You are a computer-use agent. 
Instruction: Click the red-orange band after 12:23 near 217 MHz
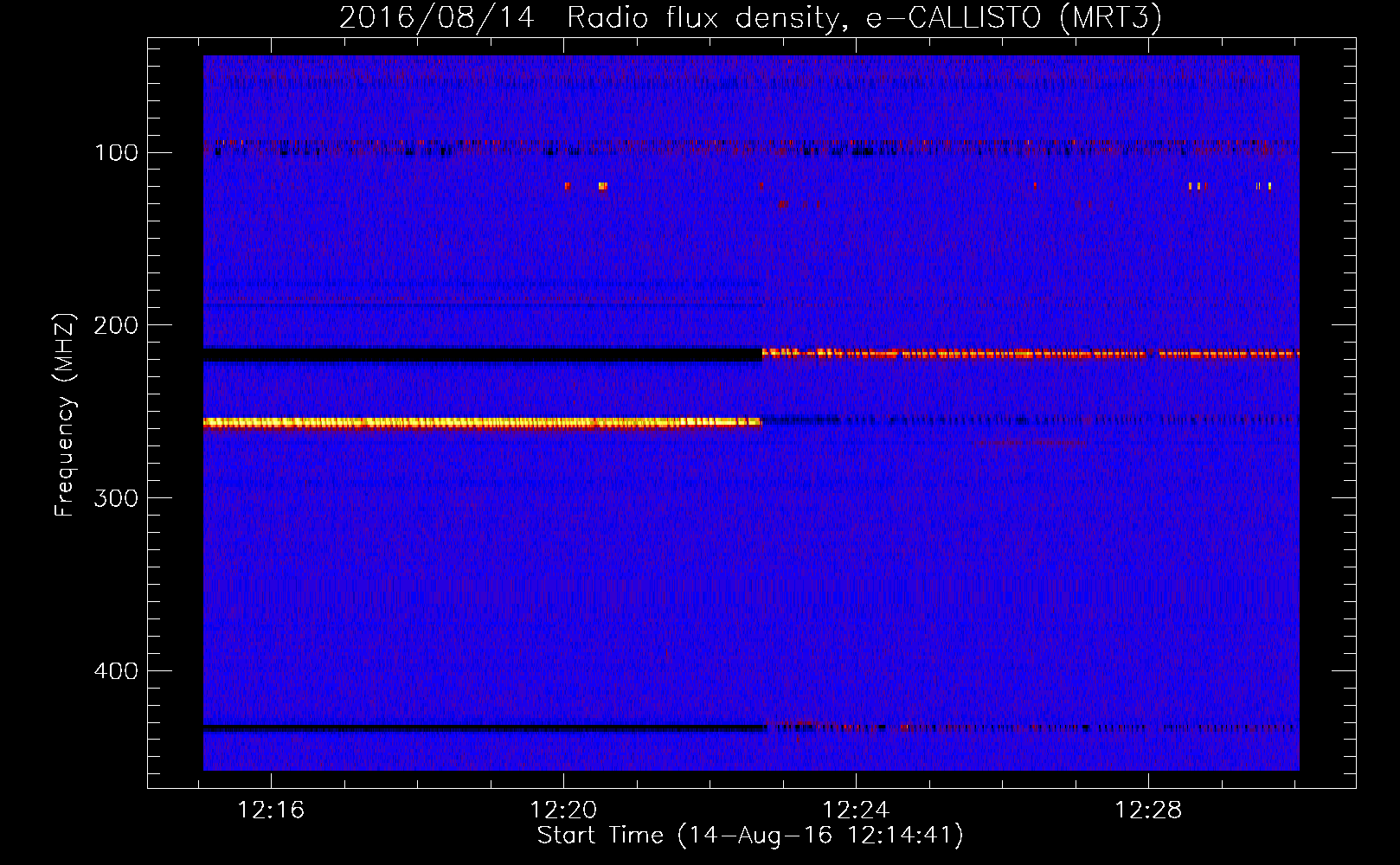click(x=1031, y=353)
